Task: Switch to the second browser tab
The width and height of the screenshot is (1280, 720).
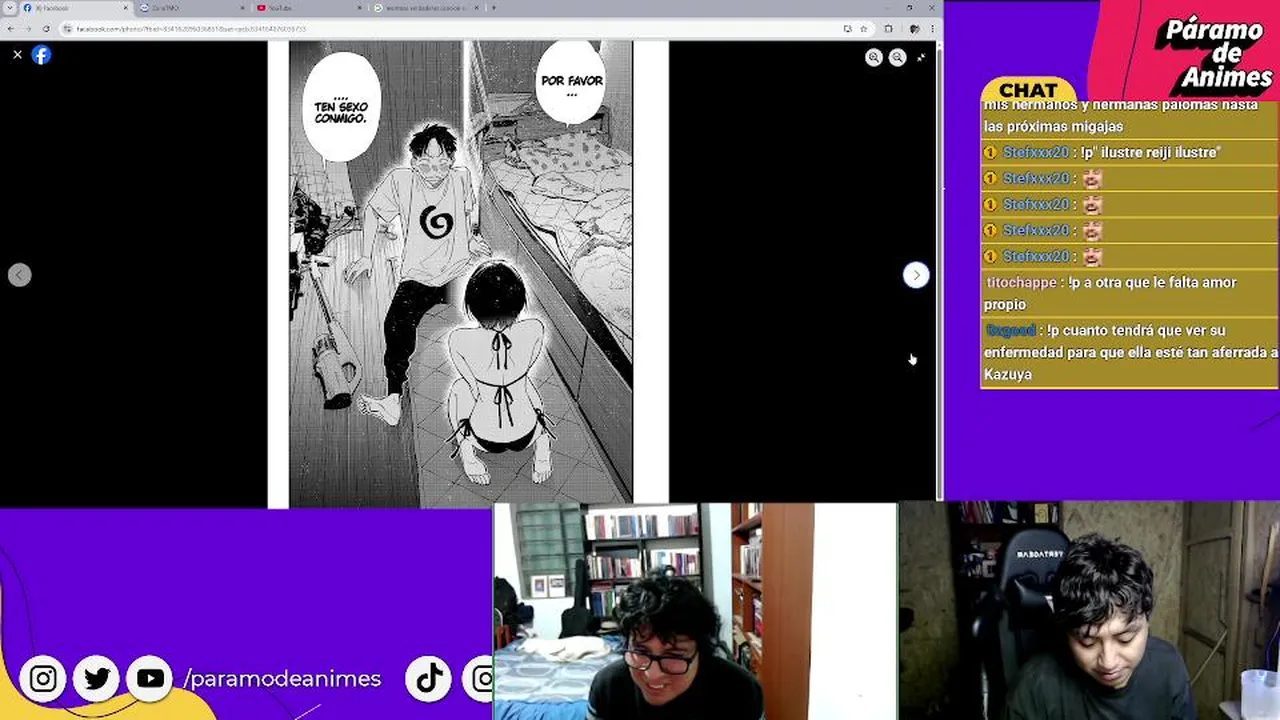Action: 192,8
